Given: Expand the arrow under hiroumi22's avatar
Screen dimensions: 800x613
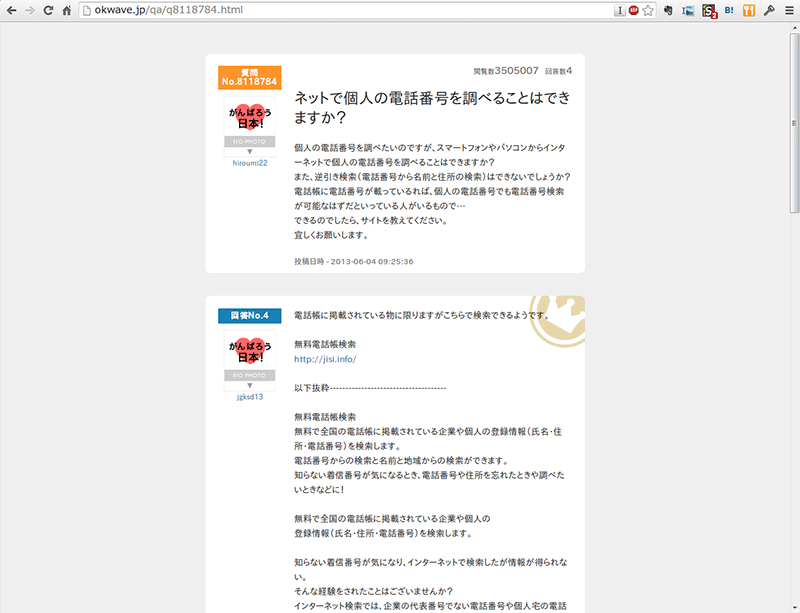Looking at the screenshot, I should click(249, 152).
